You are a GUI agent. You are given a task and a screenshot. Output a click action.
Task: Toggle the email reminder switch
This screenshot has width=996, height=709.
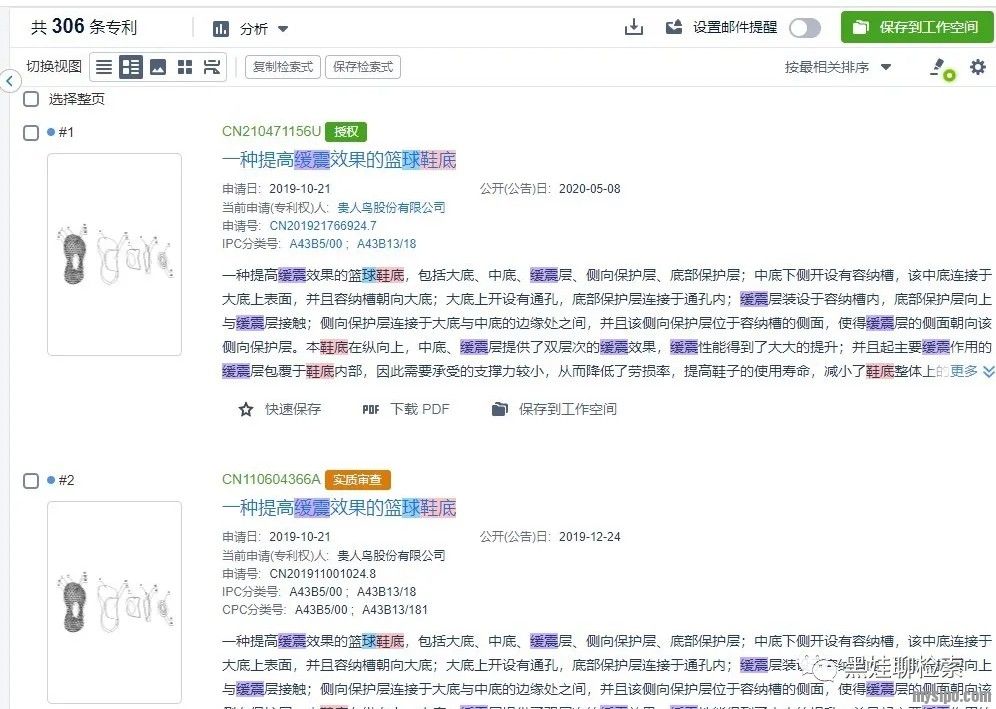(x=804, y=28)
